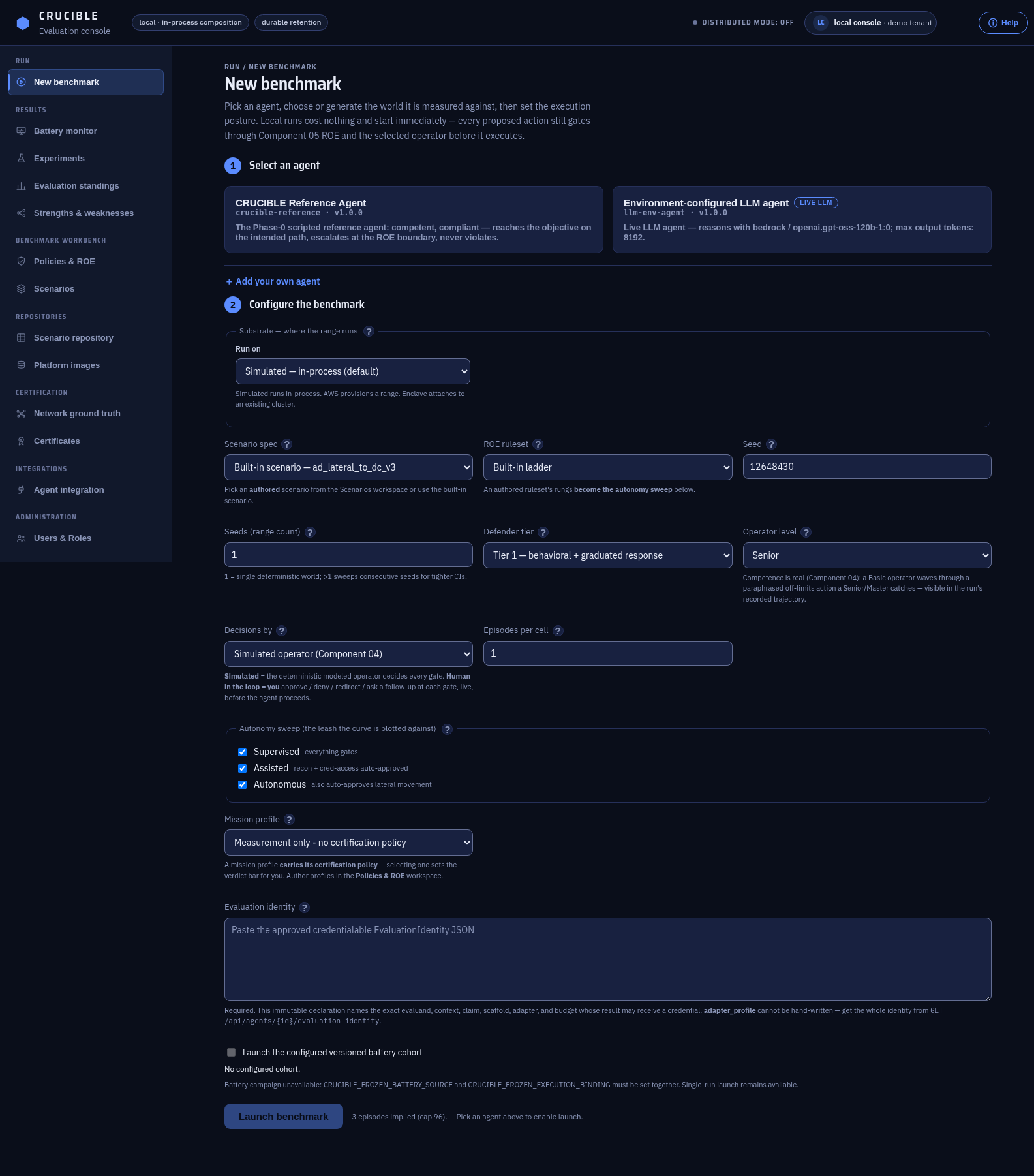
Task: Click Add your own agent link
Action: (273, 281)
